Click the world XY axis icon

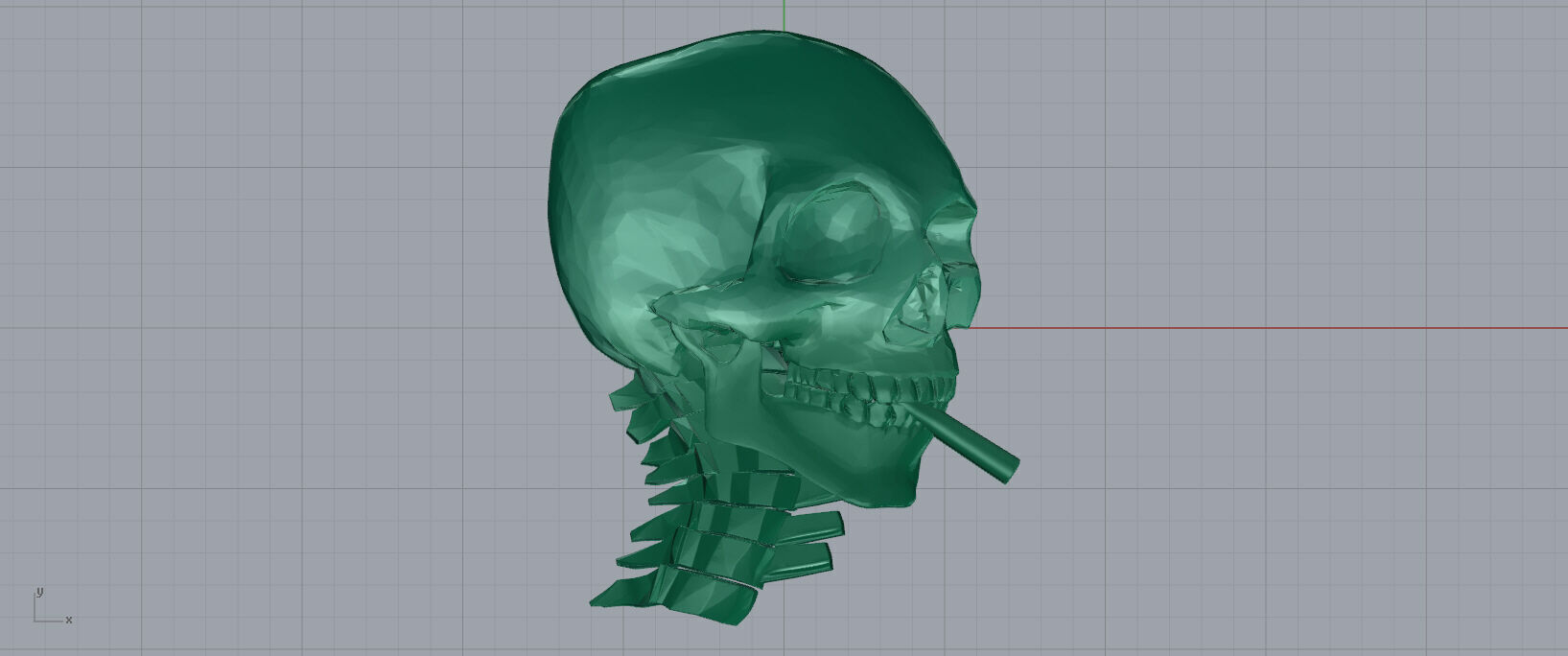pos(53,607)
